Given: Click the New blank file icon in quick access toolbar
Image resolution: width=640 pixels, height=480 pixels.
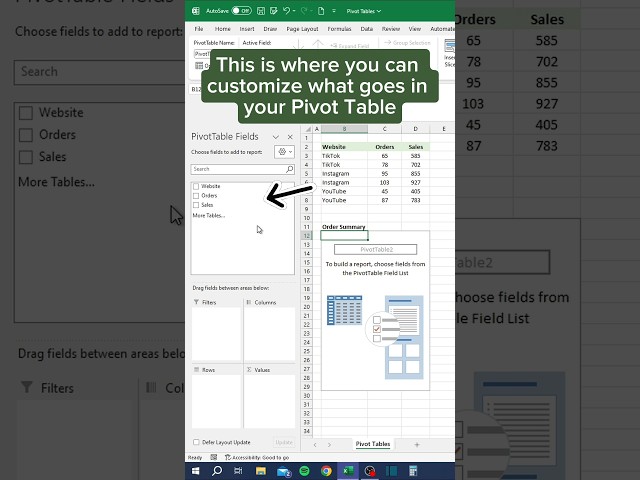Looking at the screenshot, I should tap(321, 11).
